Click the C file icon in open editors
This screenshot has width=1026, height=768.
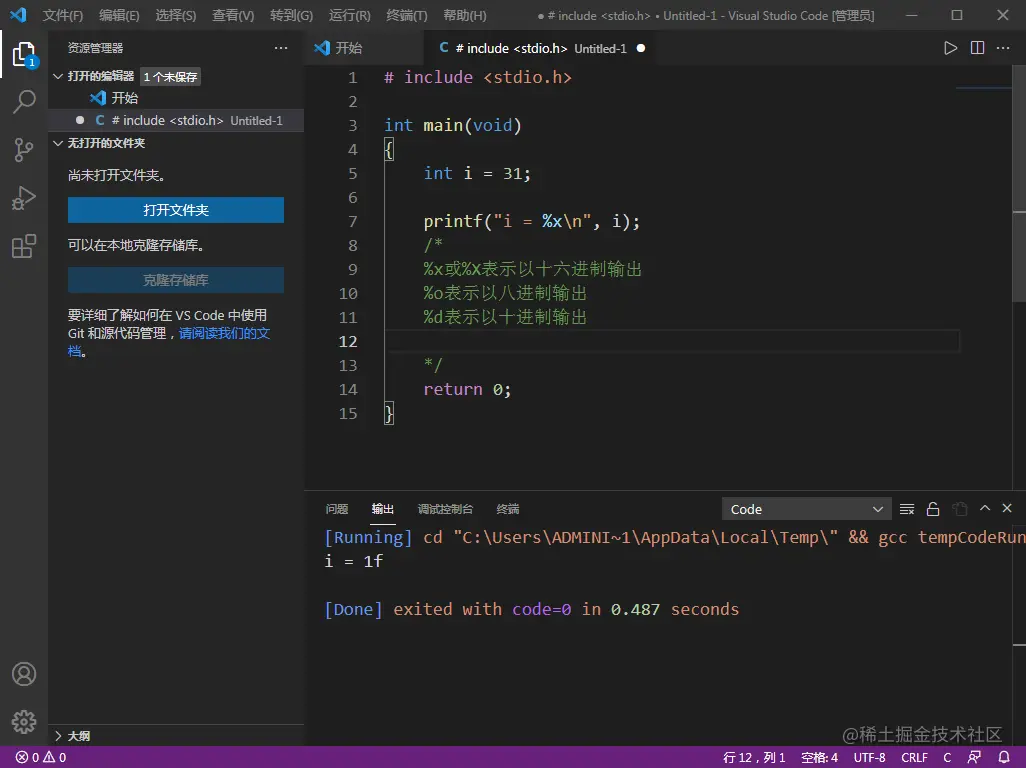[x=100, y=120]
